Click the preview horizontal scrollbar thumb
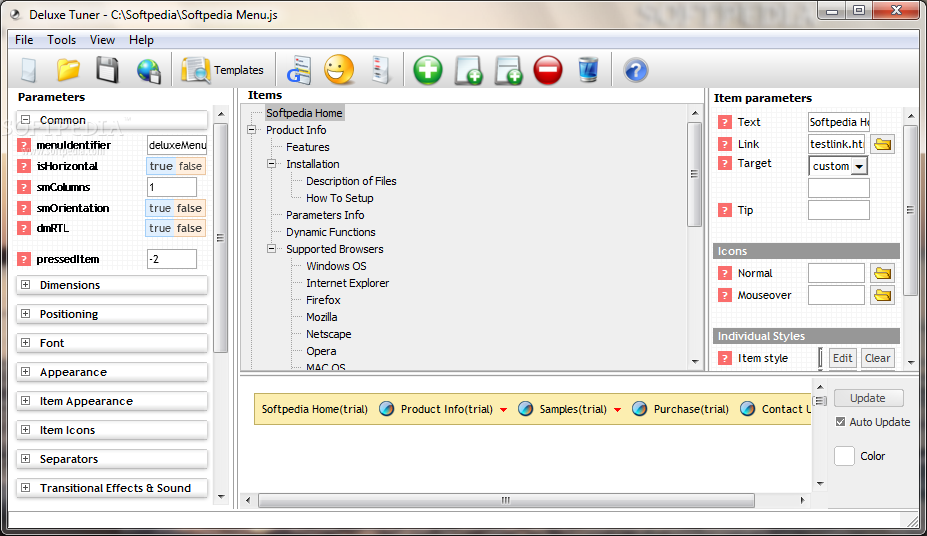This screenshot has height=536, width=927. coord(506,500)
